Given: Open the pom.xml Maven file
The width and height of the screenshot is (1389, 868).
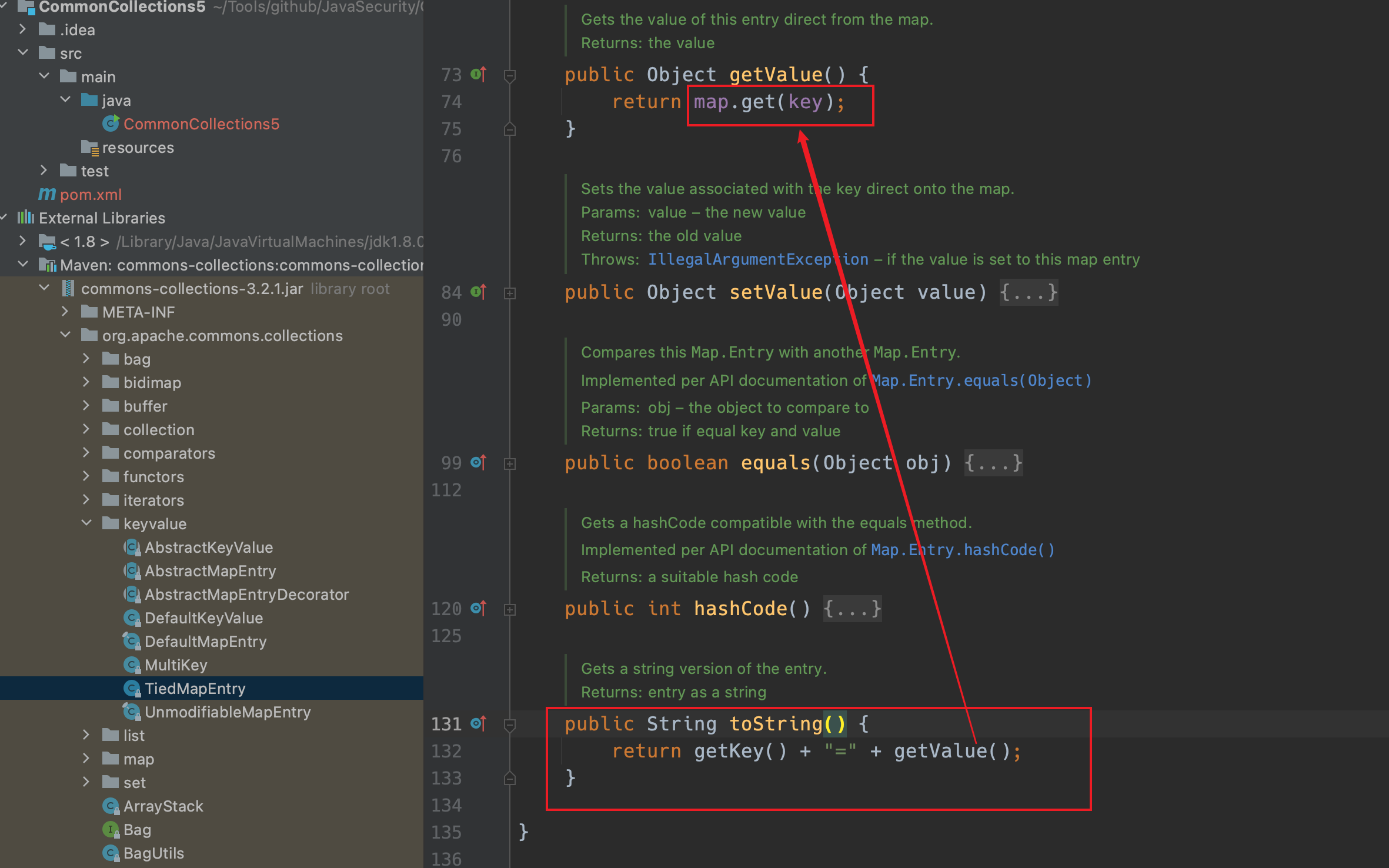Looking at the screenshot, I should point(91,195).
